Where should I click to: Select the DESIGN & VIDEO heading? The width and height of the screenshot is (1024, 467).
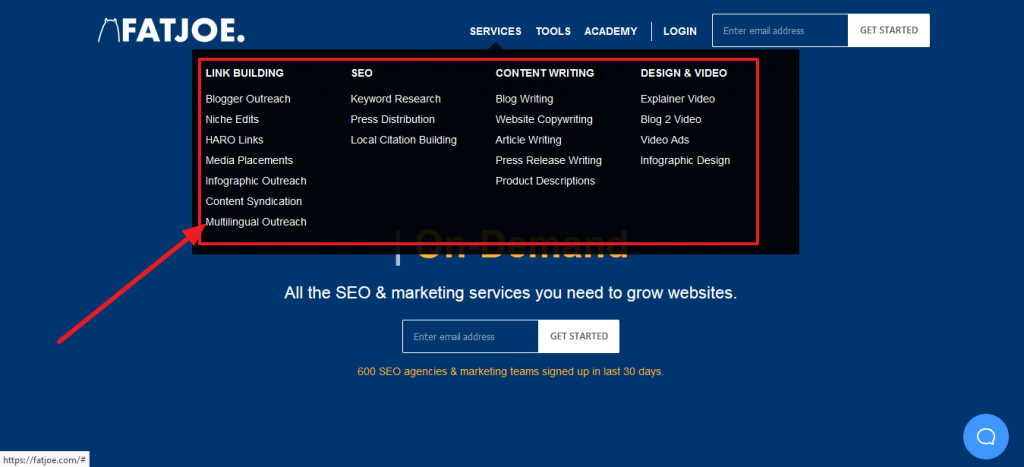684,73
